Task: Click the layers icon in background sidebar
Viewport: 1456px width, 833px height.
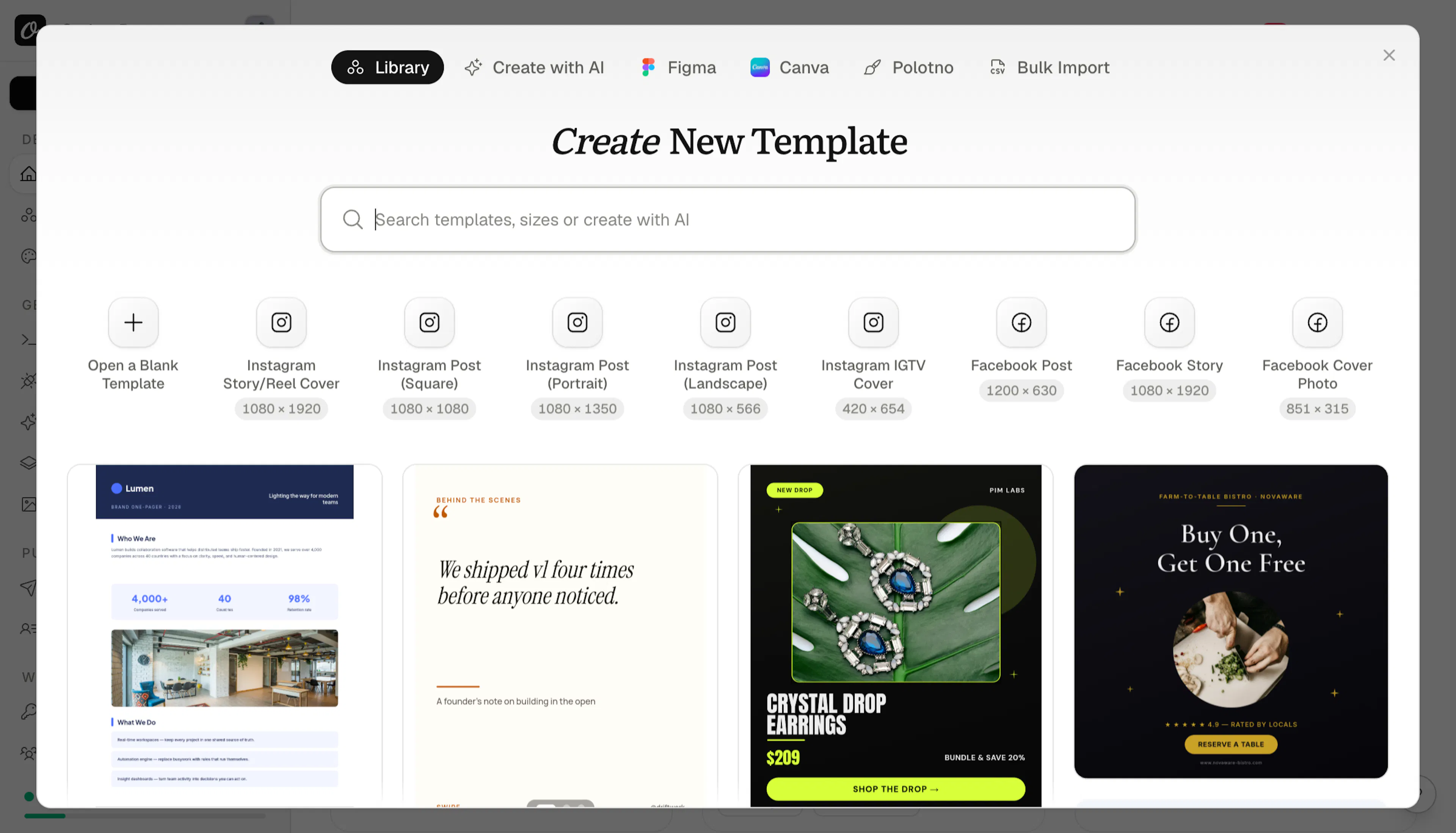Action: tap(28, 462)
